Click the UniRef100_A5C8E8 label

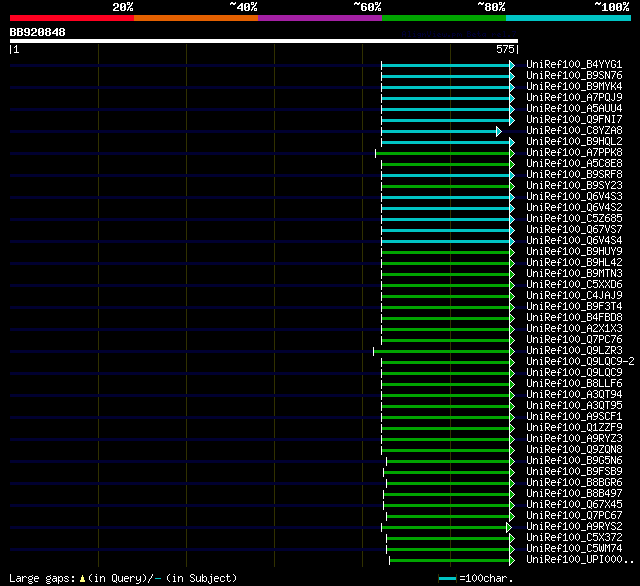[x=574, y=164]
